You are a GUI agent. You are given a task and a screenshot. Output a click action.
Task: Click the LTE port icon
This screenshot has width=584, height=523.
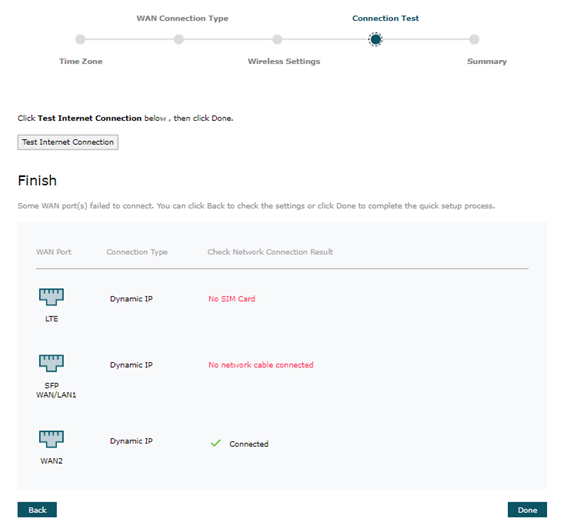click(51, 297)
